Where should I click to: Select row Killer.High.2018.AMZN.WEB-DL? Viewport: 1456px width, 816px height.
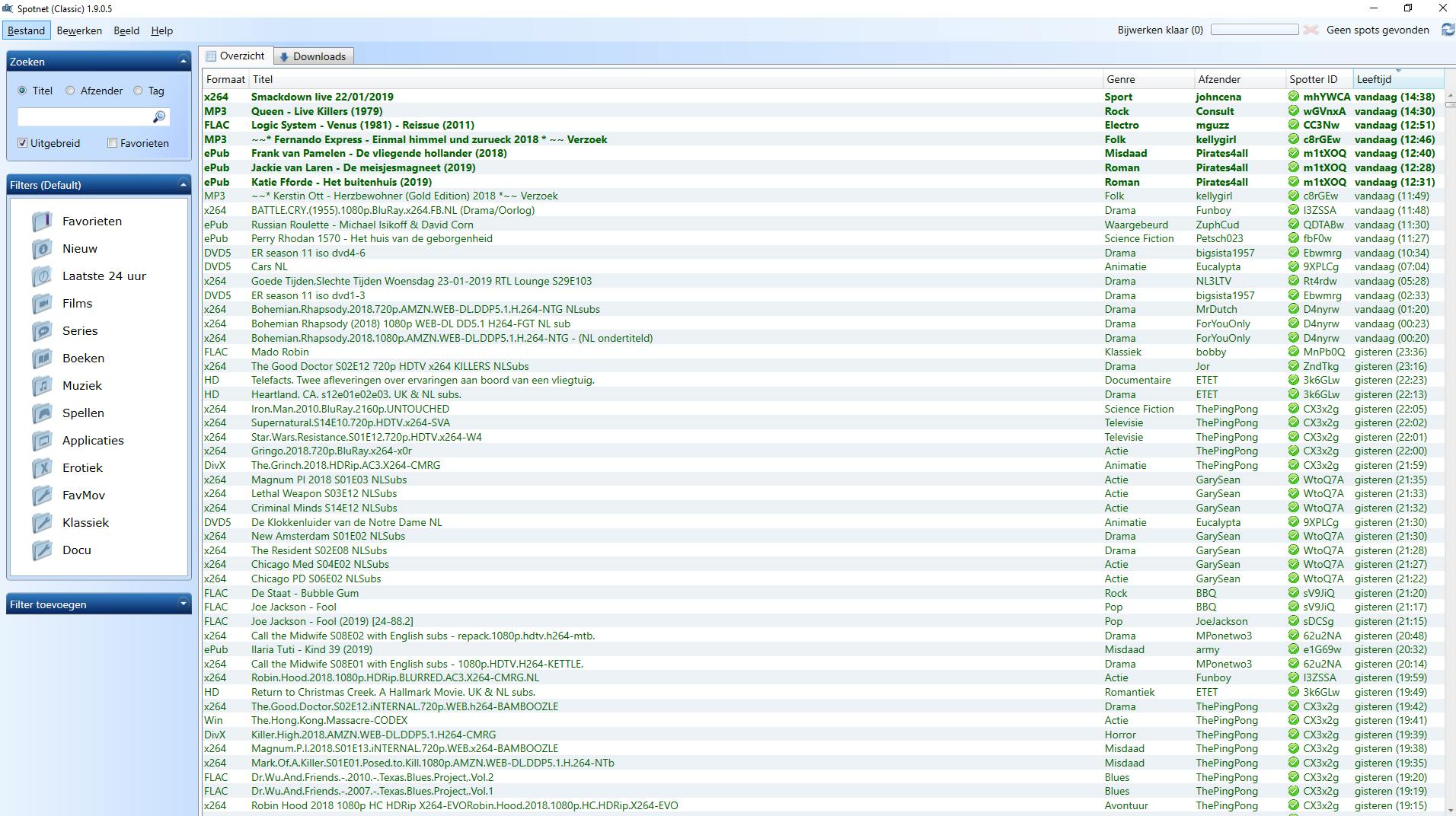tap(822, 735)
